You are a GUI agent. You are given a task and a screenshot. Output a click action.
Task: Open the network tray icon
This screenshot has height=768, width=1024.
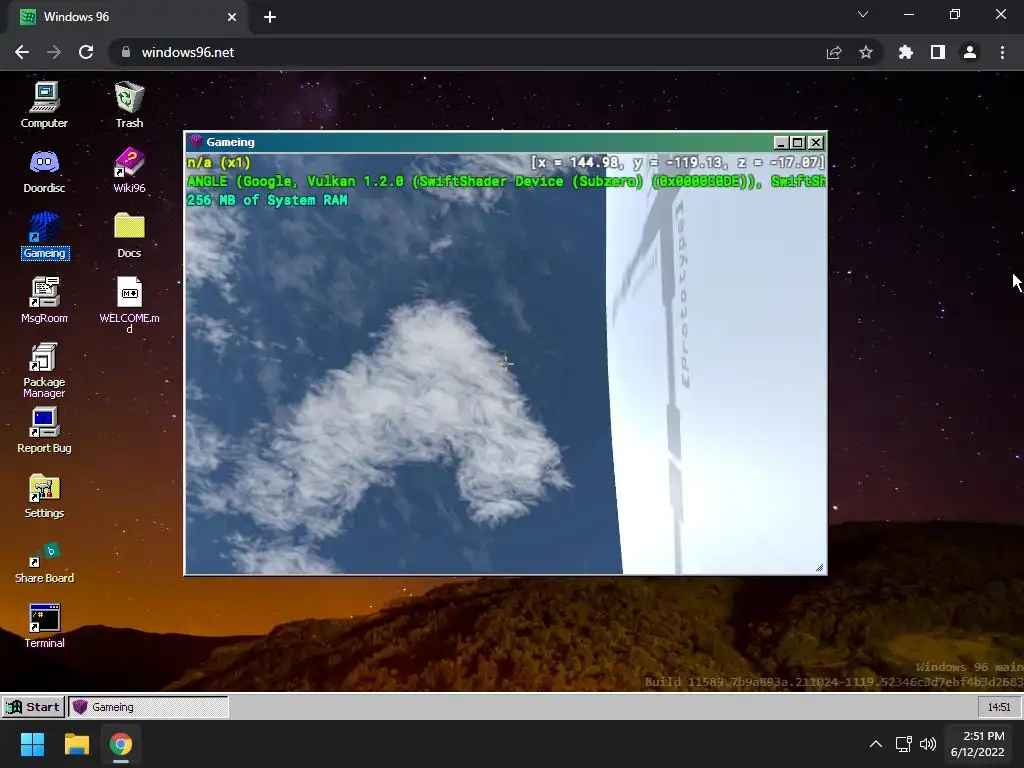click(904, 744)
